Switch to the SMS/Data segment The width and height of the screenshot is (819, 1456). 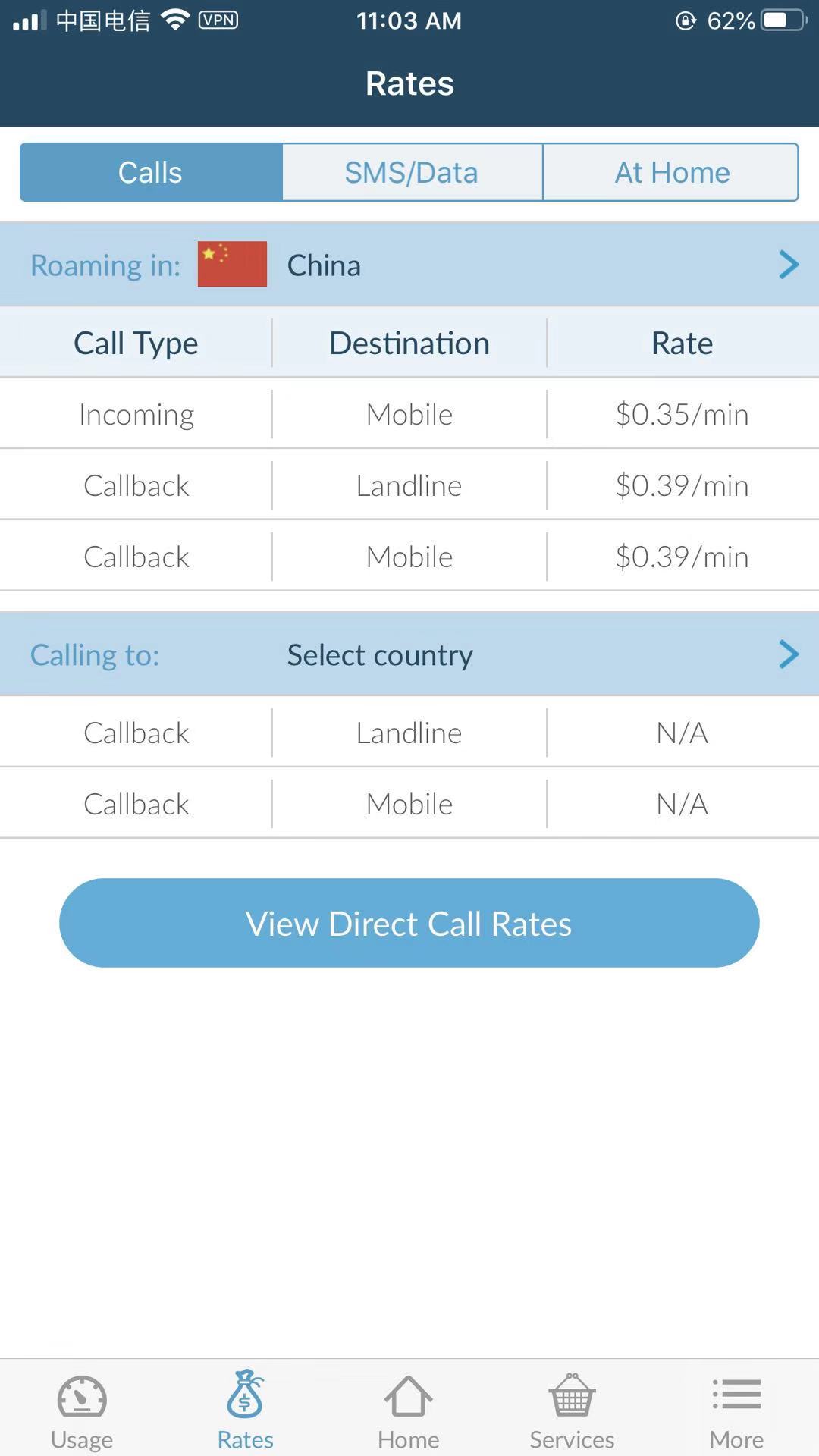coord(412,173)
